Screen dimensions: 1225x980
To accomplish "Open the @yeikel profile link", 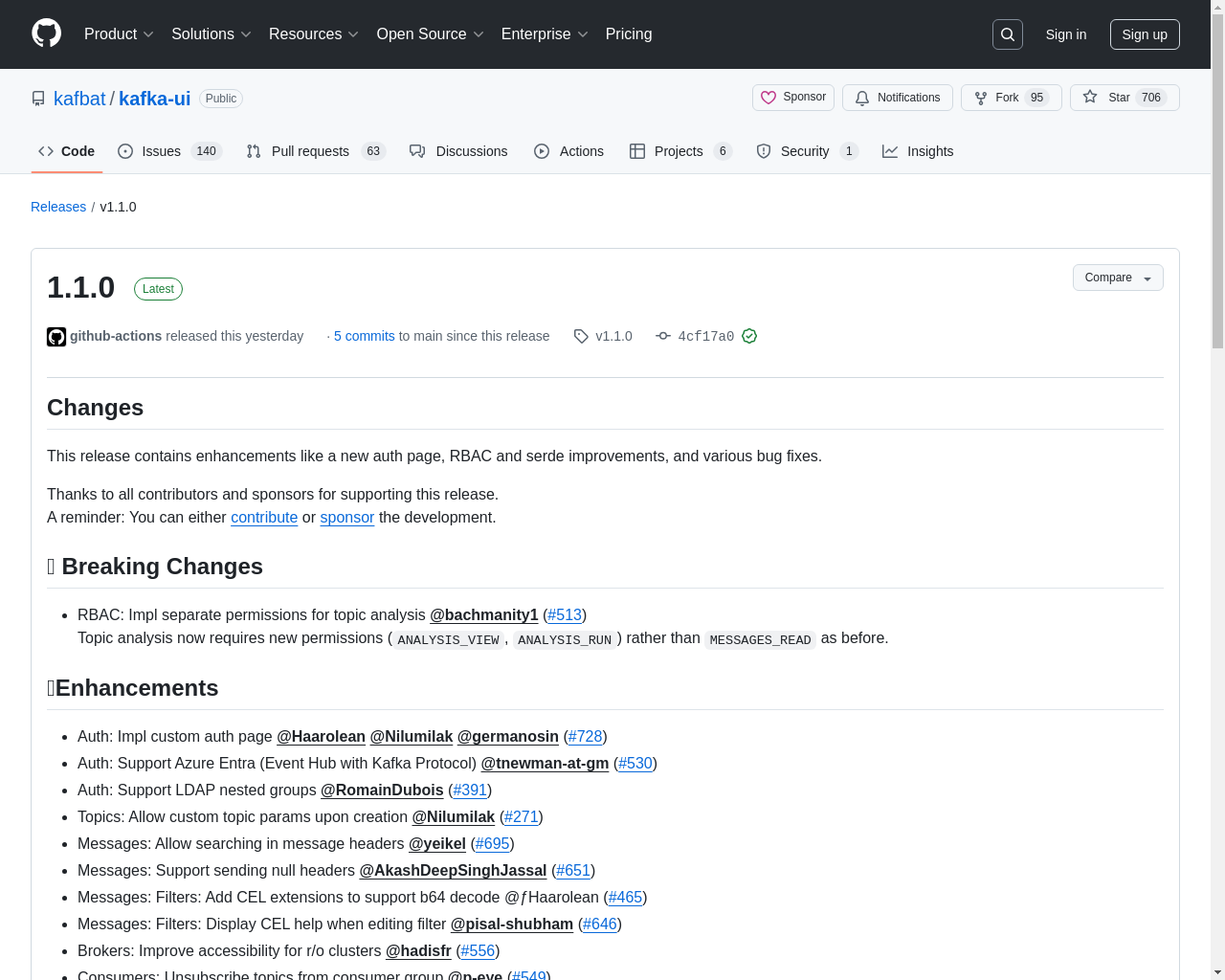I will click(x=437, y=843).
